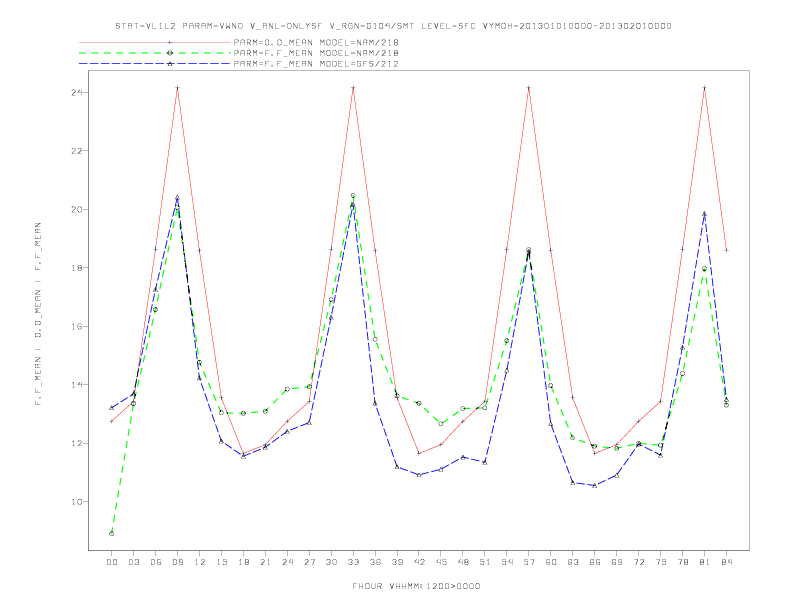Click x-axis tick label 39
The height and width of the screenshot is (612, 792).
point(397,562)
